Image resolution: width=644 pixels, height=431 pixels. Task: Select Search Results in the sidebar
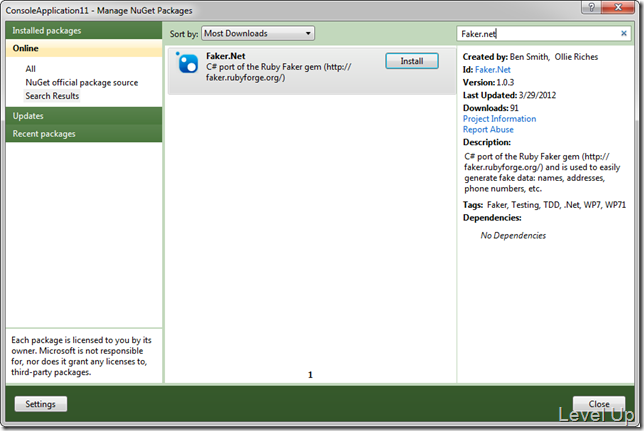click(x=52, y=96)
